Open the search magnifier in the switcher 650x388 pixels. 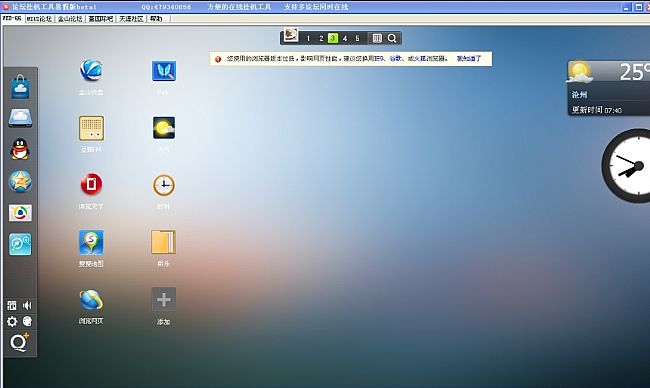pos(392,38)
